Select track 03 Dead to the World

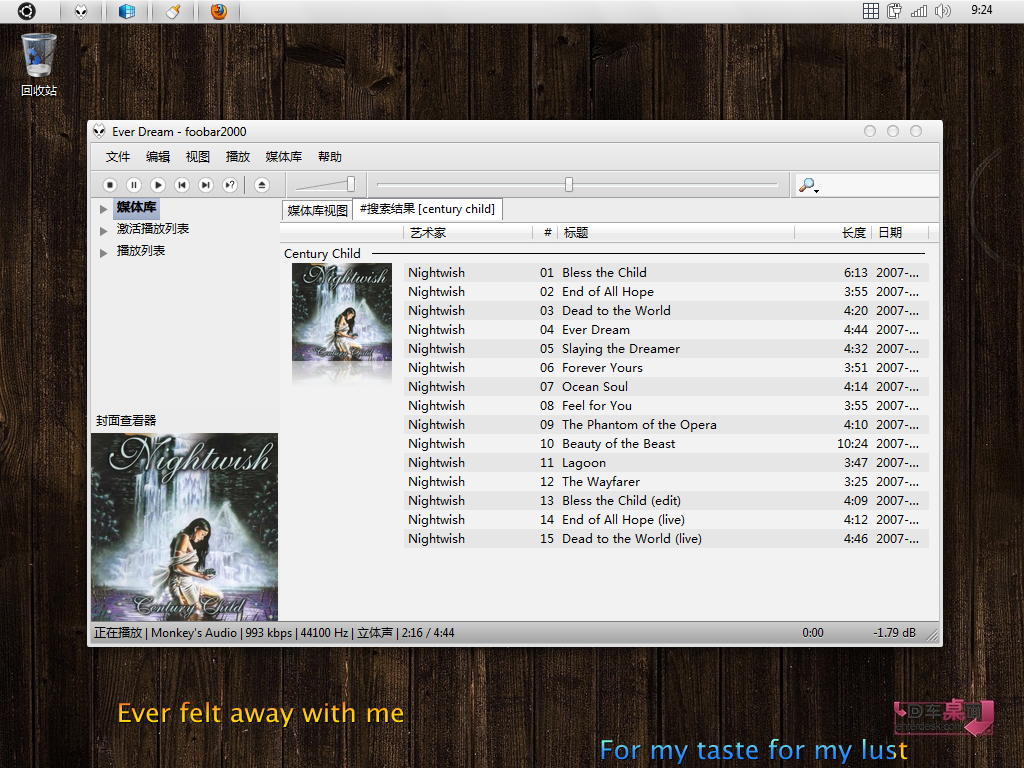[x=666, y=310]
